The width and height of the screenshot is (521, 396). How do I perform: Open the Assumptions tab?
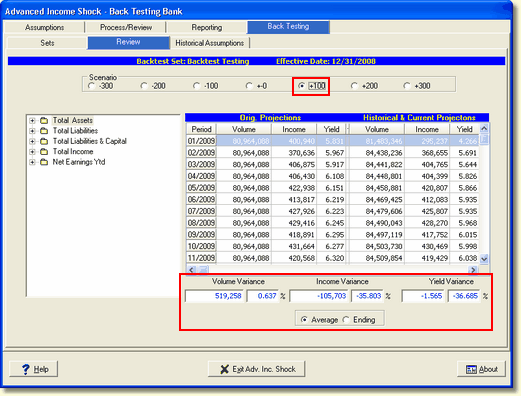tap(44, 27)
